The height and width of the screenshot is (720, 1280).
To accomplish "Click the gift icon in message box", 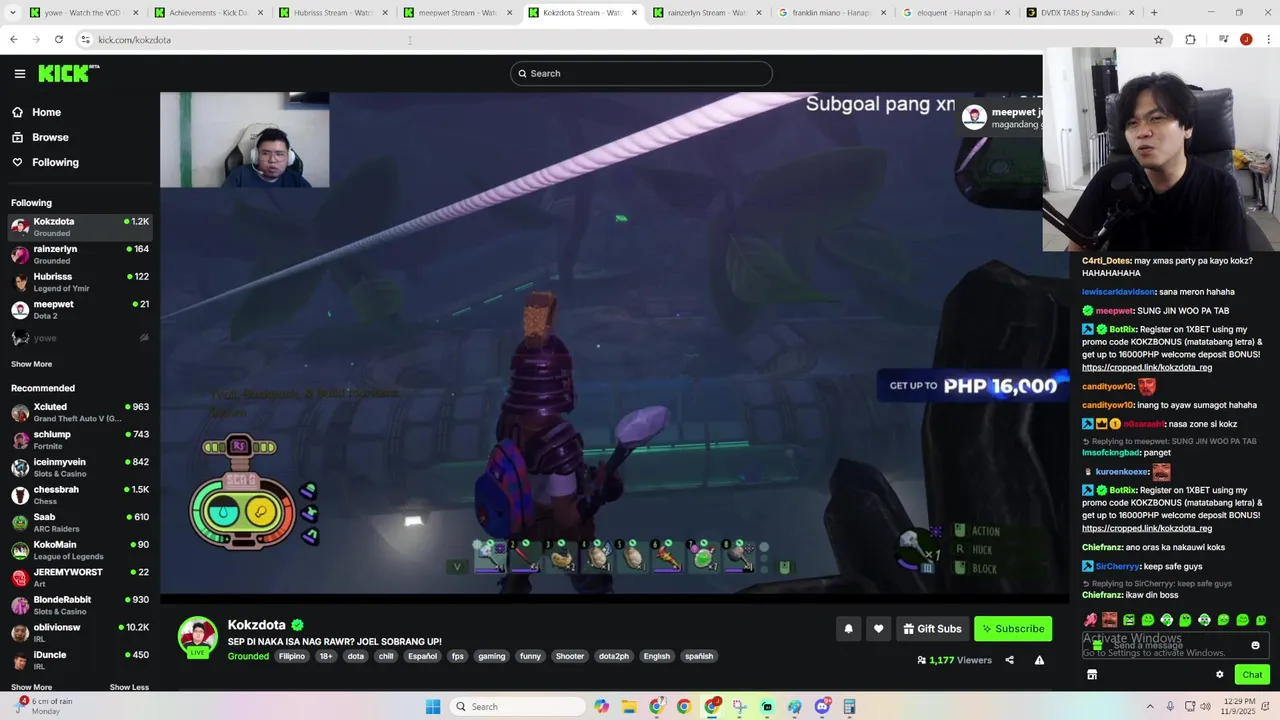I will coord(1097,645).
